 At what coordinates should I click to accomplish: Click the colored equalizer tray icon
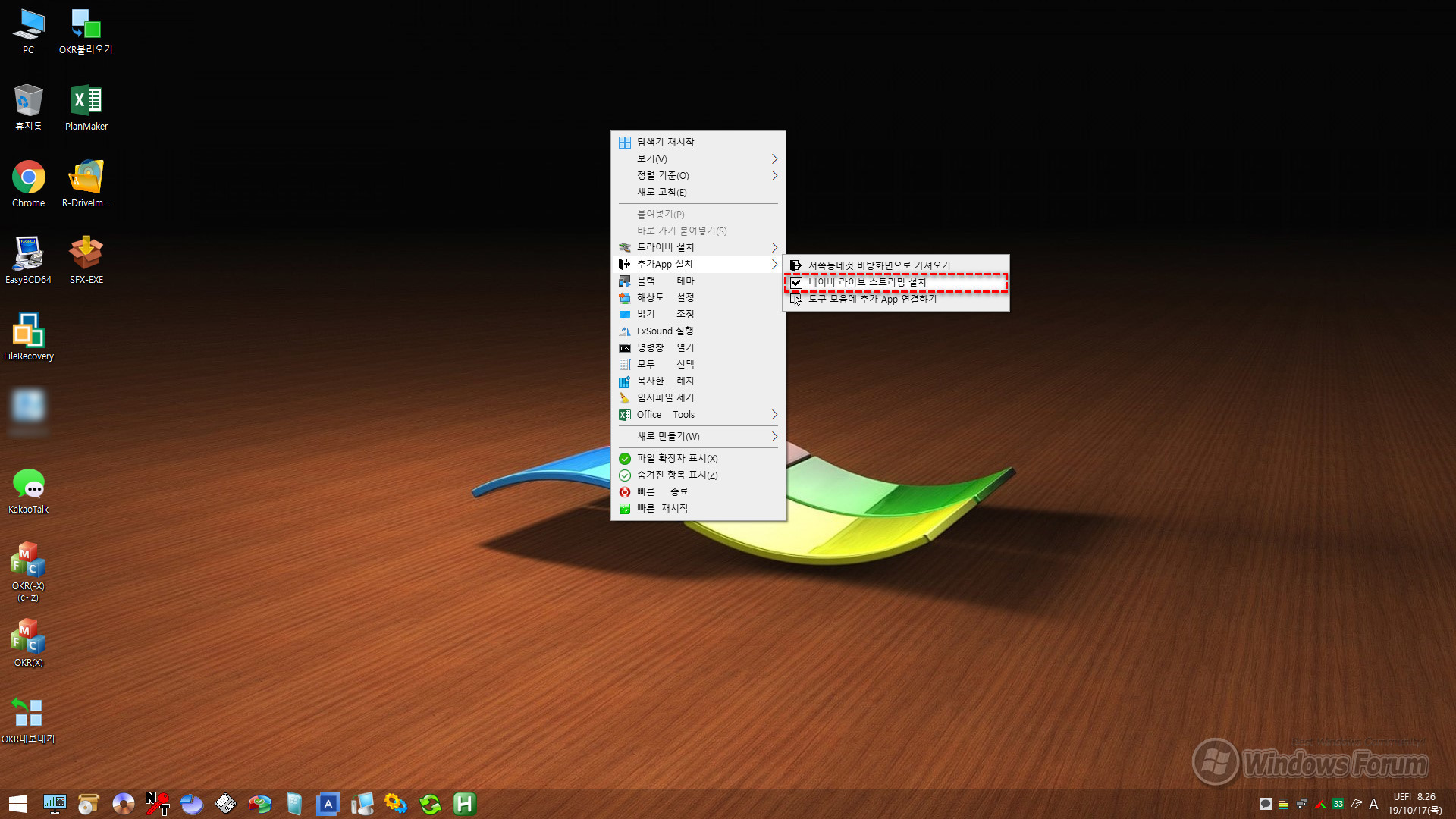1283,804
